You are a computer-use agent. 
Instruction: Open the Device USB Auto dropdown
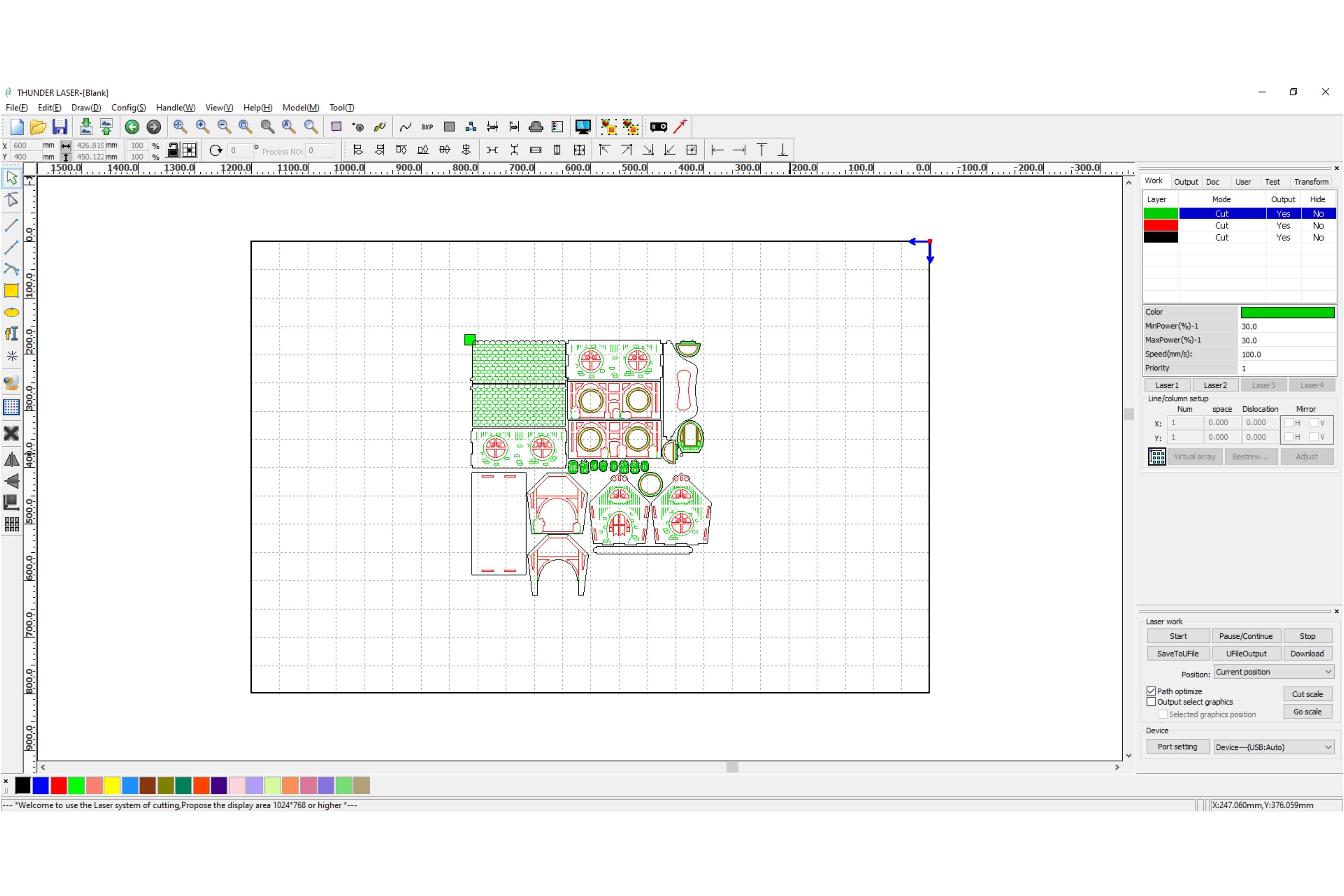tap(1274, 747)
